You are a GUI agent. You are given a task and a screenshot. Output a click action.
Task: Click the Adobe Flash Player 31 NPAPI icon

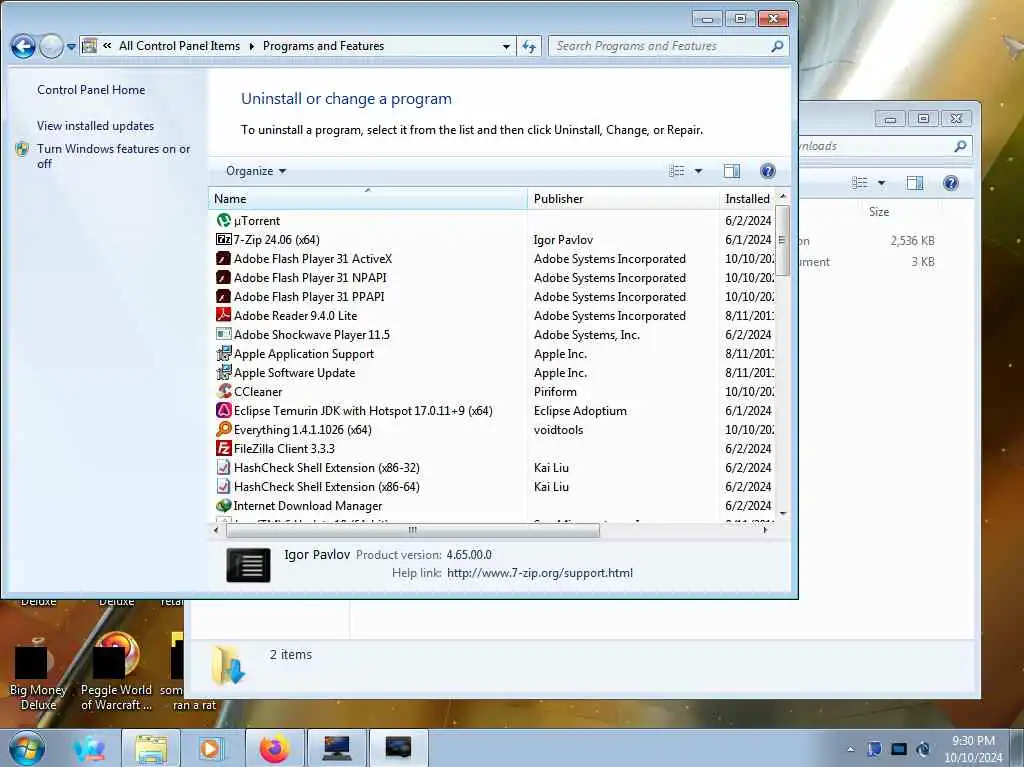[223, 278]
